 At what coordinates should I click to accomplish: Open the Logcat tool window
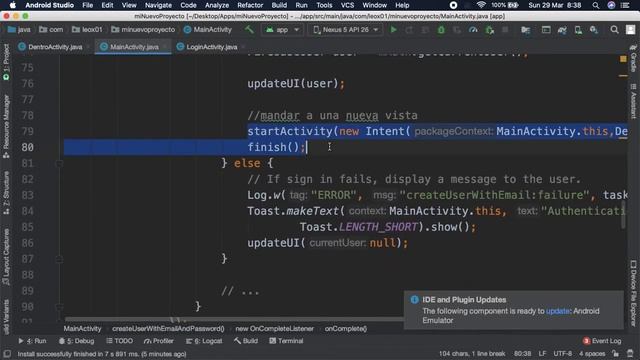coord(204,341)
